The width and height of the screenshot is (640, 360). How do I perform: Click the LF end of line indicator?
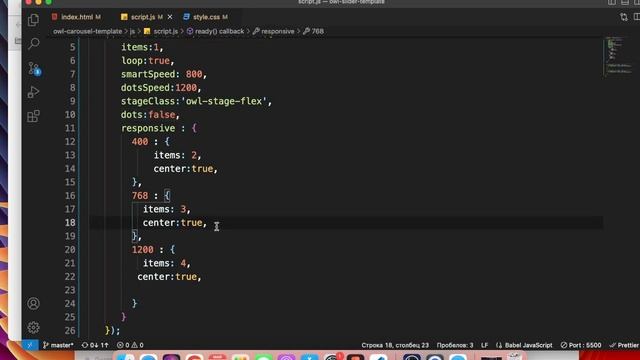click(484, 345)
